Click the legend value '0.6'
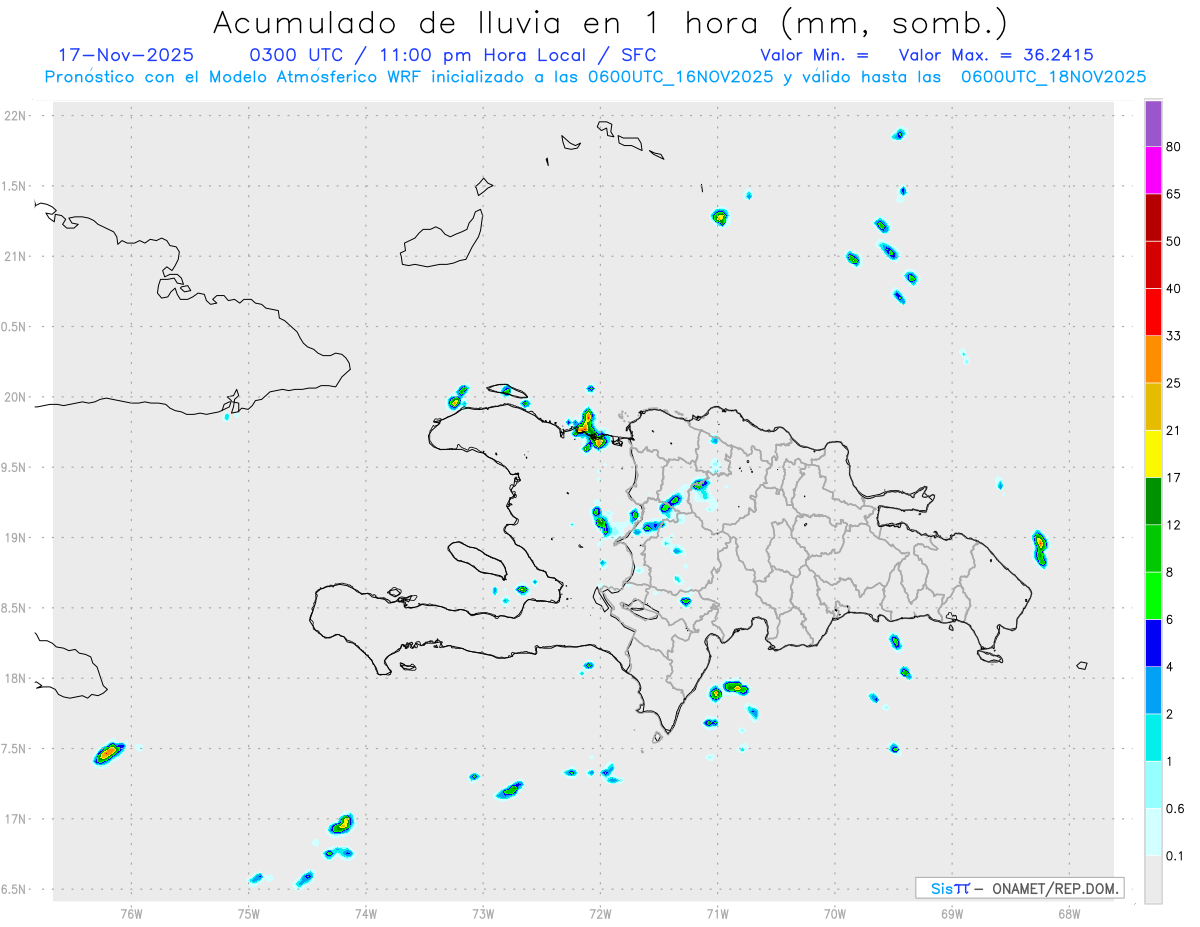This screenshot has height=927, width=1200. (1176, 809)
